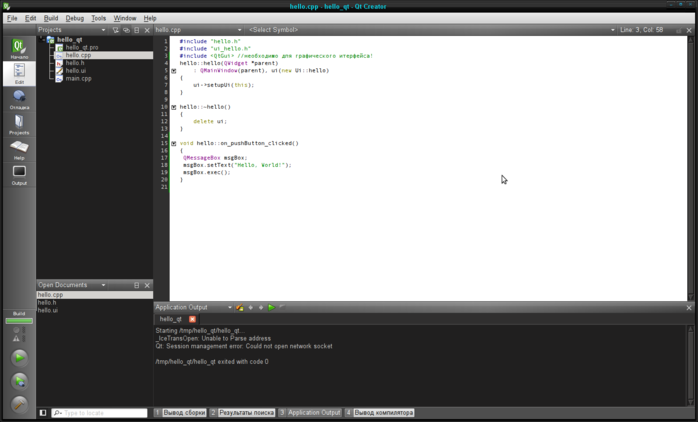This screenshot has height=422, width=698.
Task: Build the project with hammer button
Action: click(x=19, y=404)
